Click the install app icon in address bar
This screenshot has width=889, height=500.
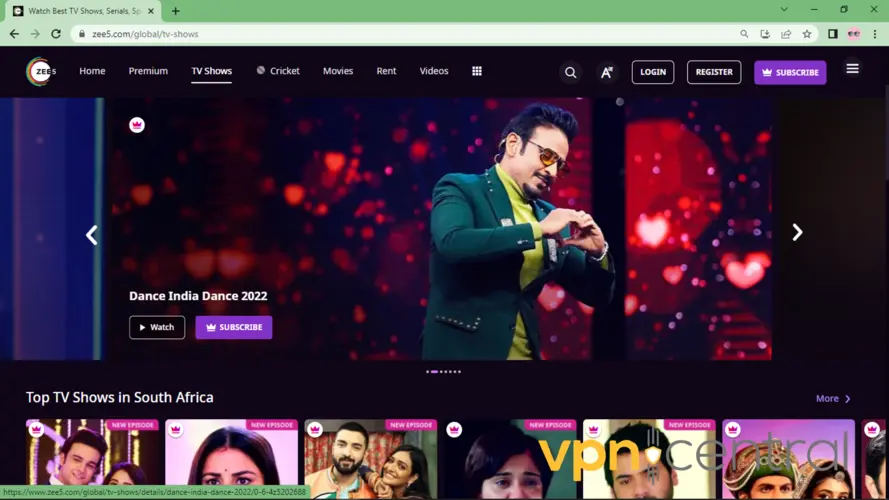[x=765, y=34]
